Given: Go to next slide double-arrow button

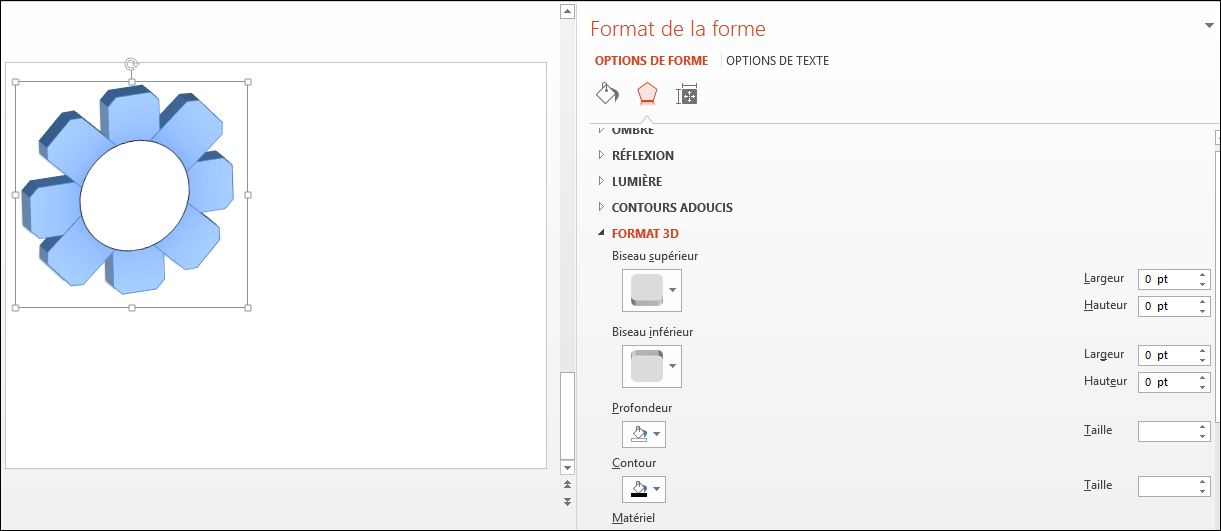Looking at the screenshot, I should point(567,501).
